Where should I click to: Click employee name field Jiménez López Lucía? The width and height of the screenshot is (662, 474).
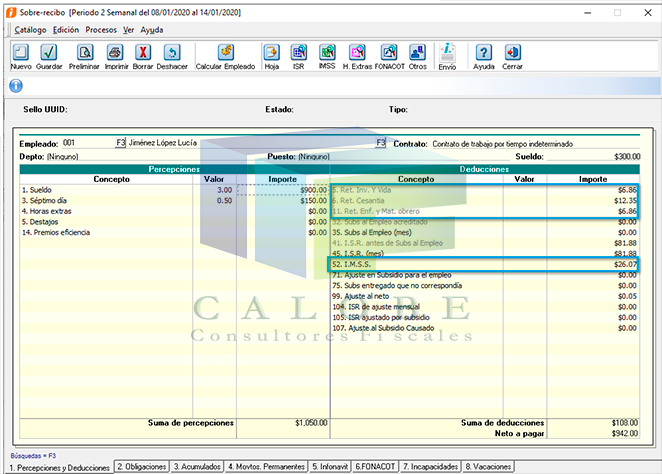point(251,143)
